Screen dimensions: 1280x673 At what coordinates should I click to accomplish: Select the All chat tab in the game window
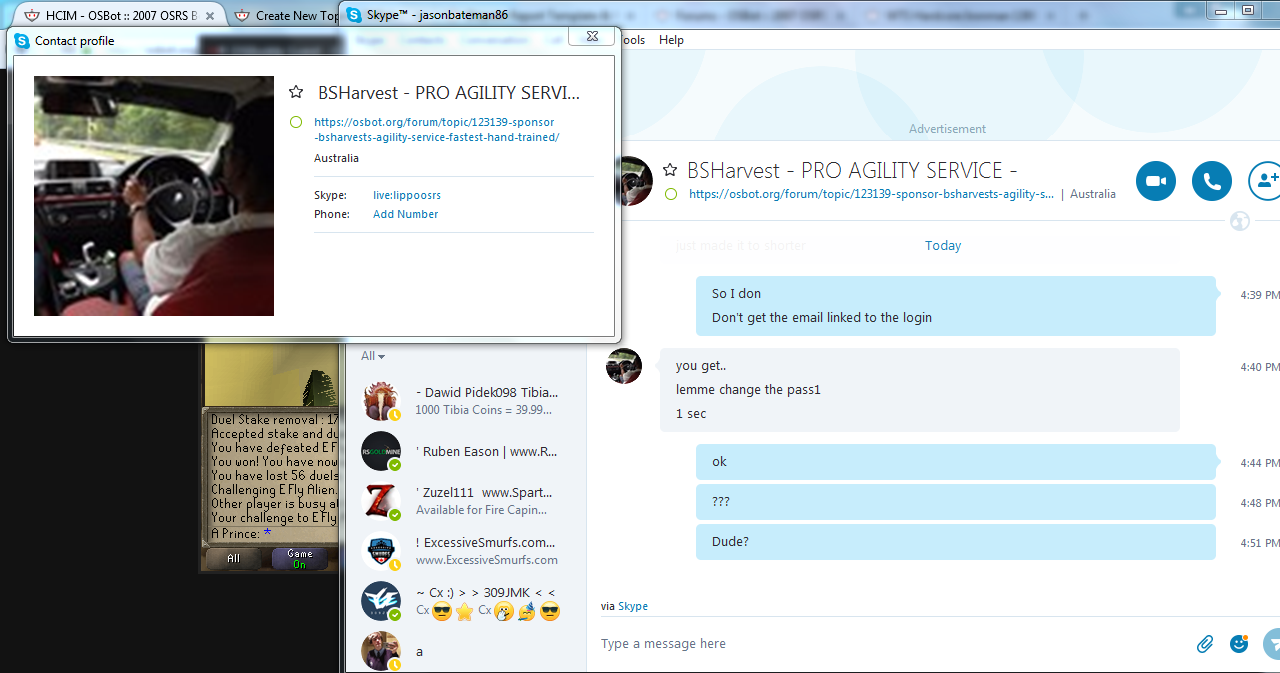tap(233, 559)
